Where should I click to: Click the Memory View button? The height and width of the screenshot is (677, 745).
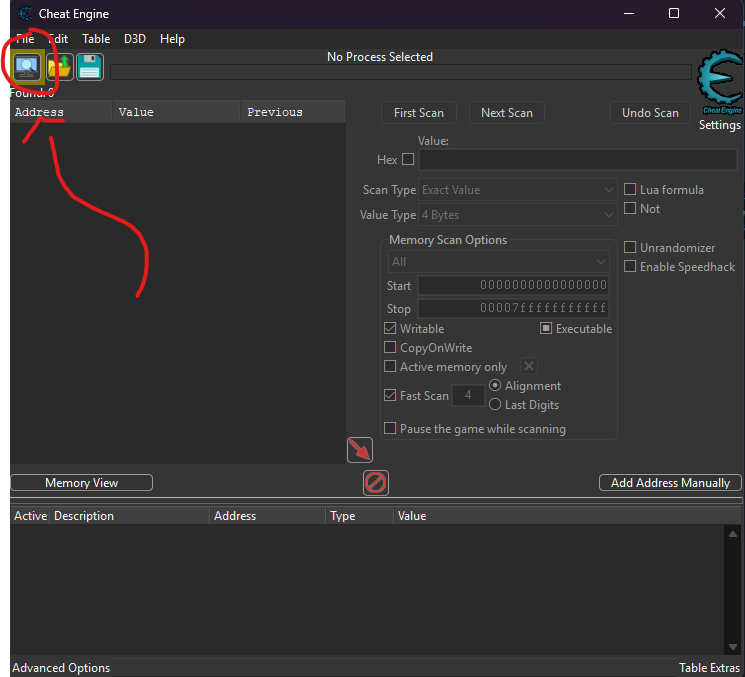(x=81, y=483)
